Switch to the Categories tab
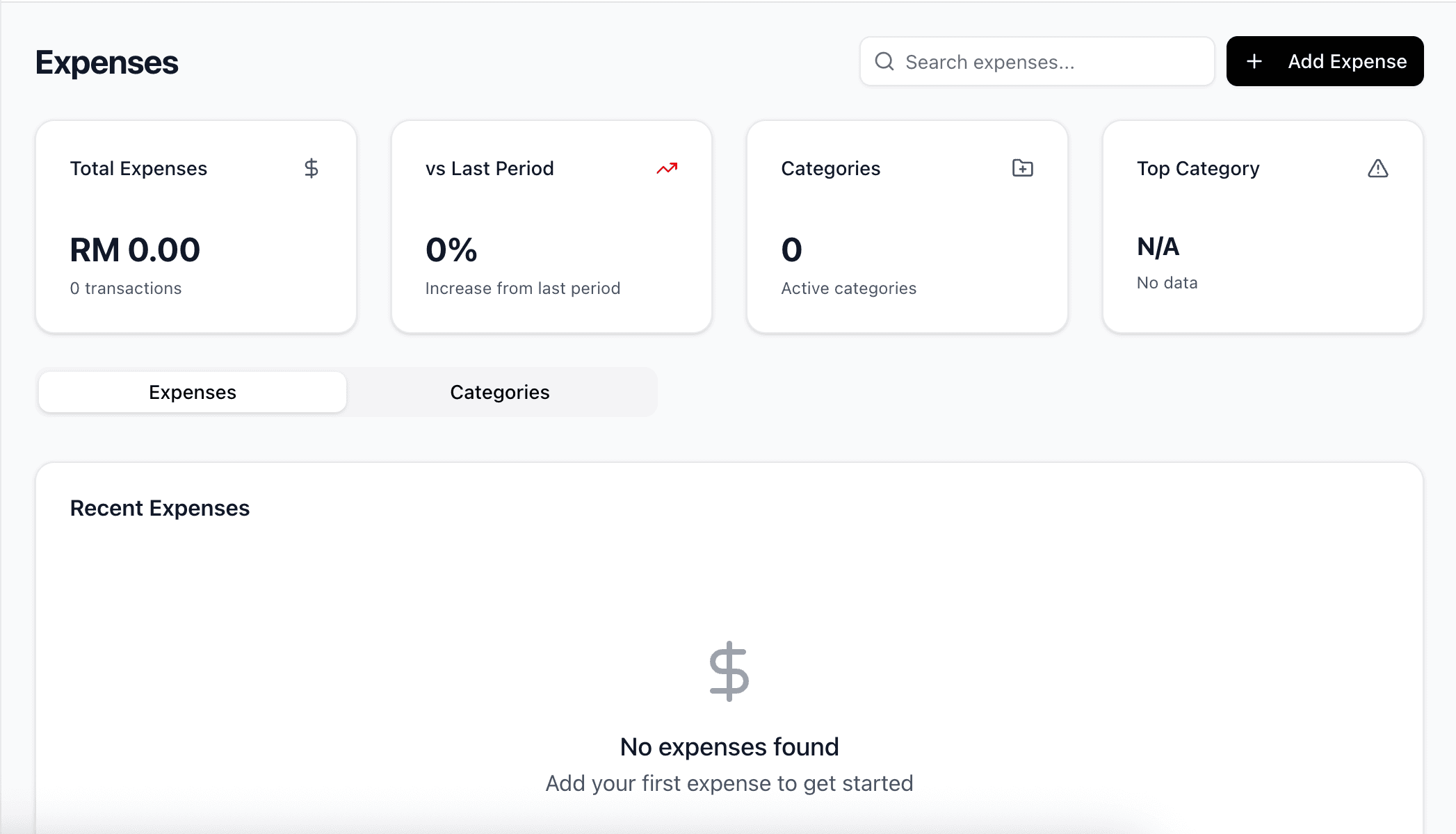This screenshot has height=834, width=1456. 500,392
